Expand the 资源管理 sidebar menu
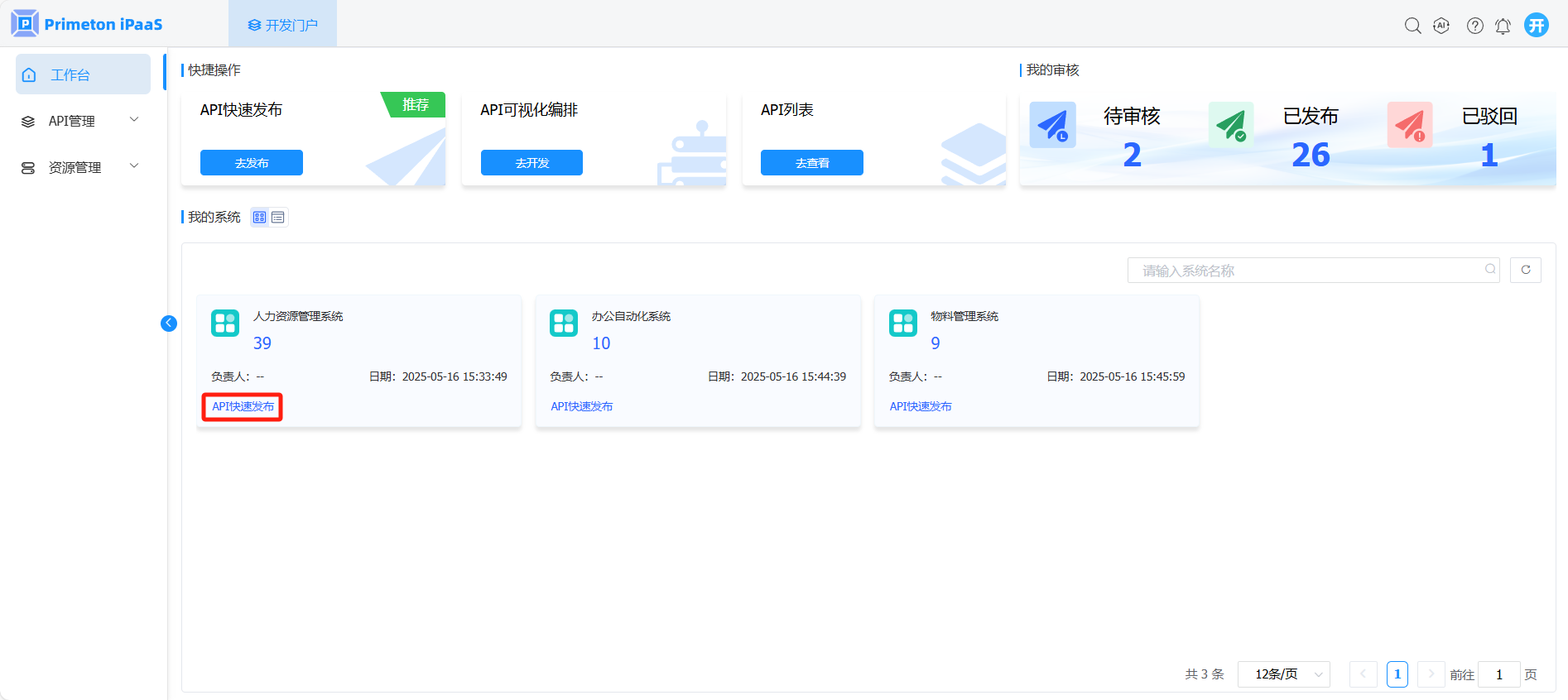Image resolution: width=1568 pixels, height=700 pixels. tap(81, 167)
